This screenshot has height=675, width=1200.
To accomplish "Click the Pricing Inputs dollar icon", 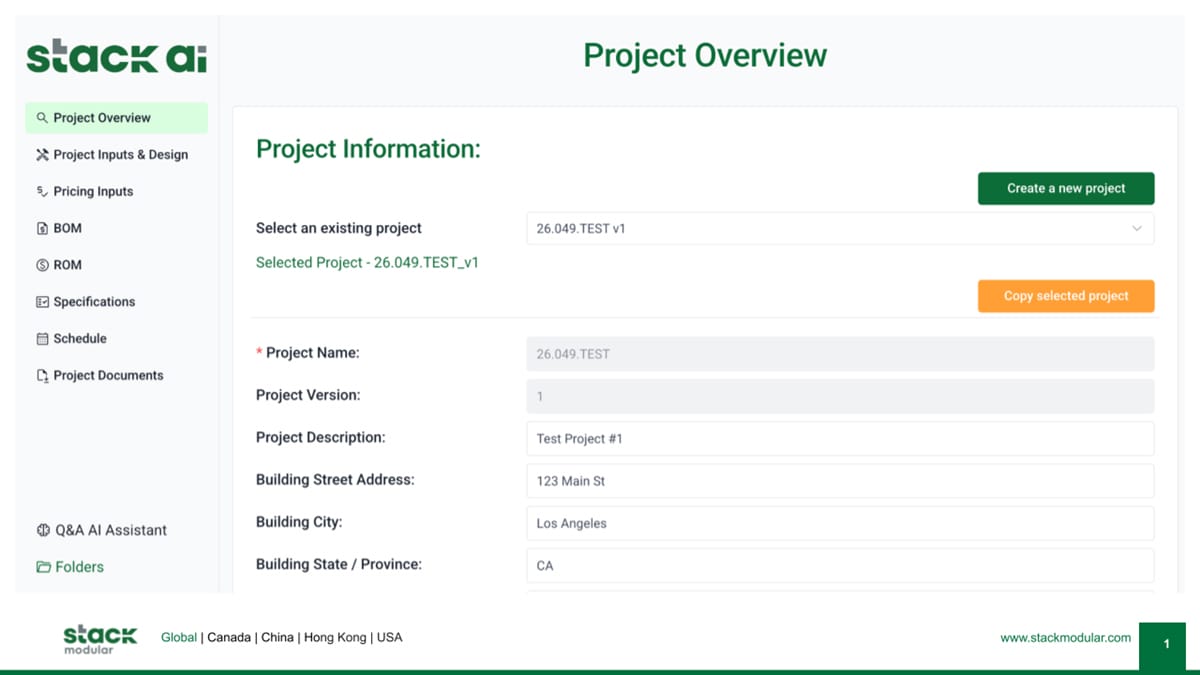I will [x=42, y=192].
